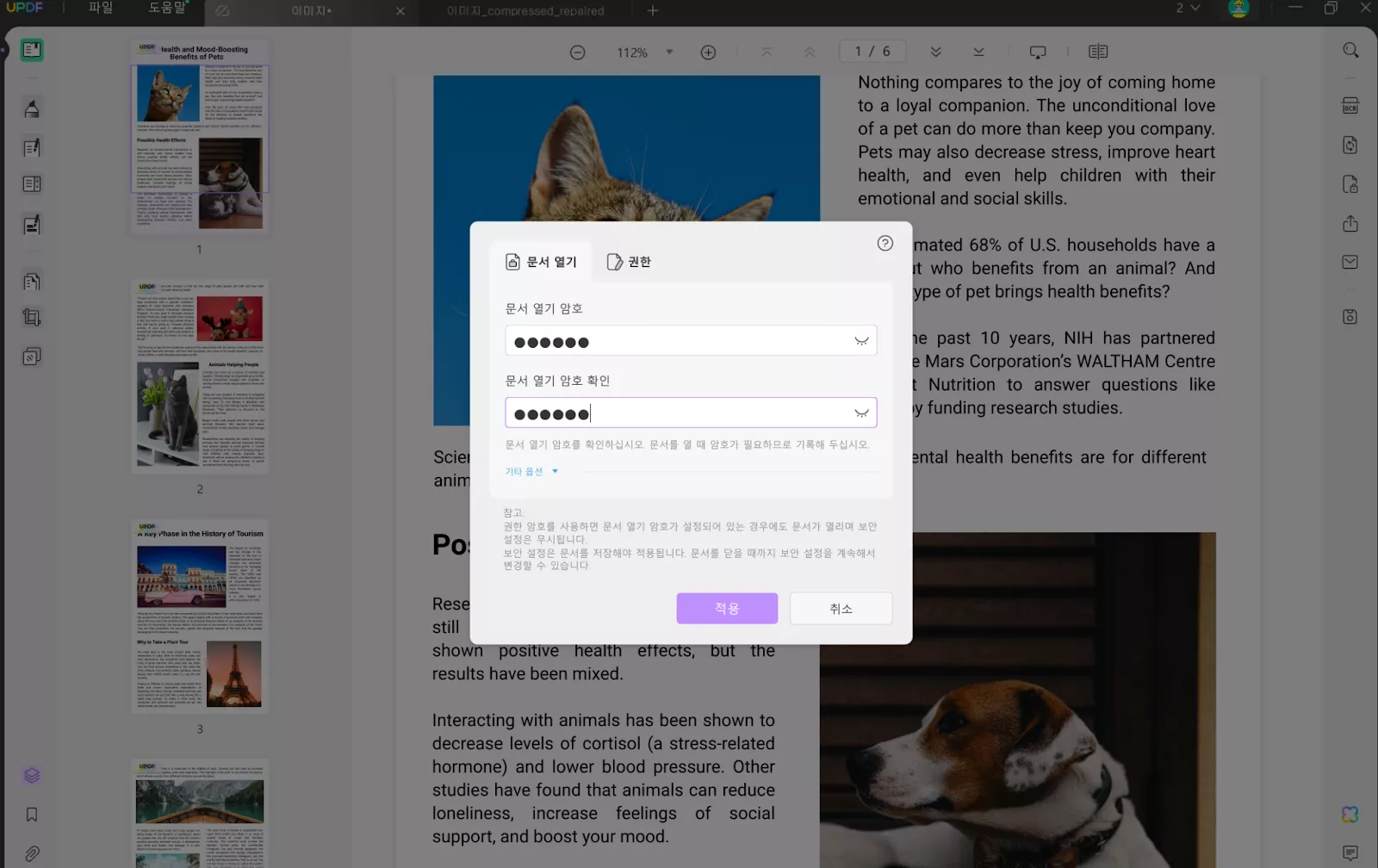Click the page number field 1 / 6
The width and height of the screenshot is (1378, 868).
[872, 52]
